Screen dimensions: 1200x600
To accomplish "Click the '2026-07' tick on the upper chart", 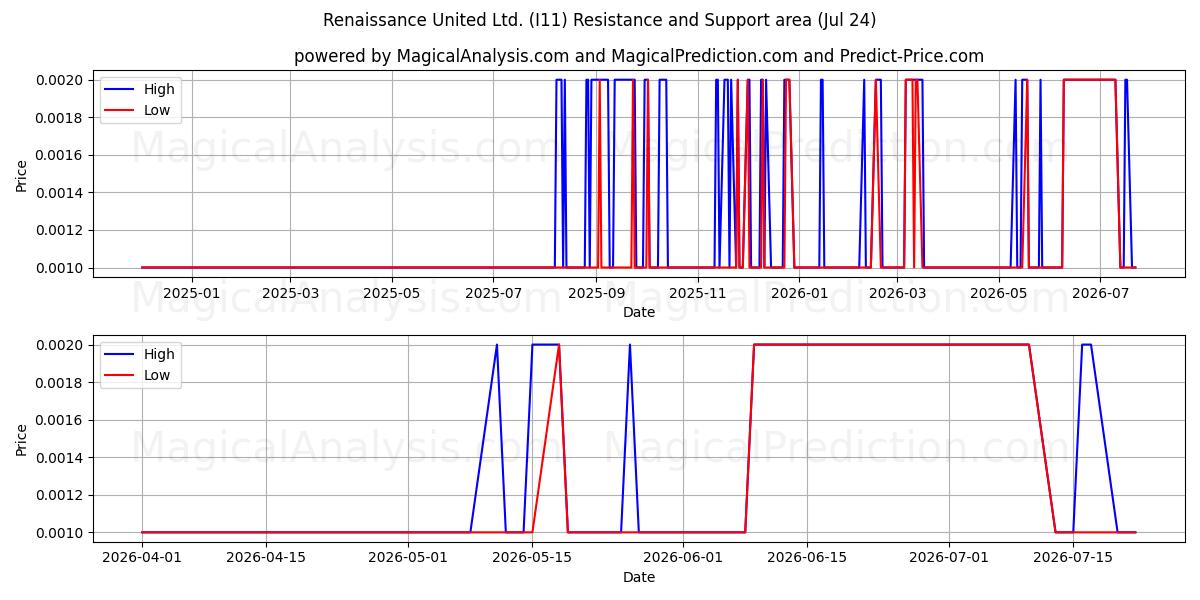I will pyautogui.click(x=1100, y=293).
